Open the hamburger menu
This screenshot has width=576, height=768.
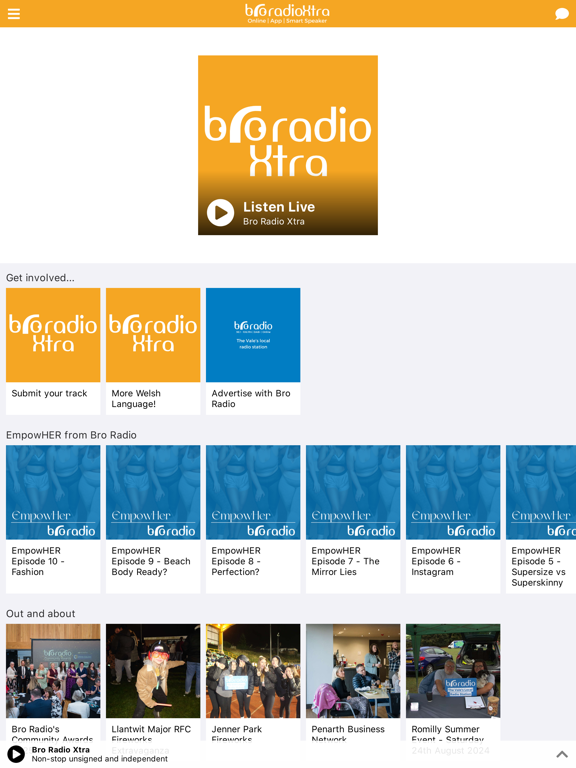14,14
